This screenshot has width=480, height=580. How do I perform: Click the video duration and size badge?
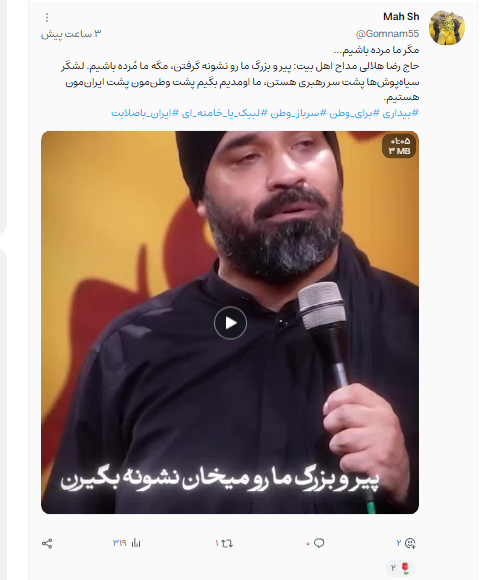[x=399, y=146]
